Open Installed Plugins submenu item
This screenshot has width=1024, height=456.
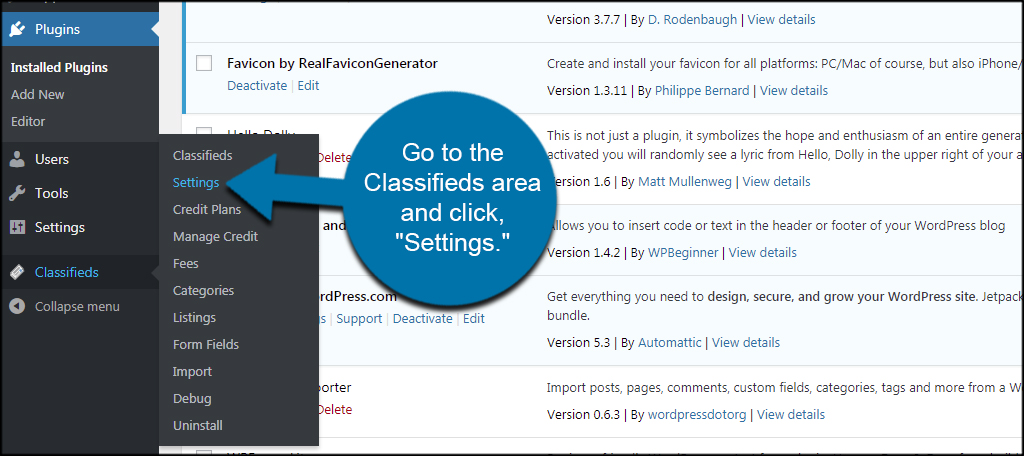[59, 68]
